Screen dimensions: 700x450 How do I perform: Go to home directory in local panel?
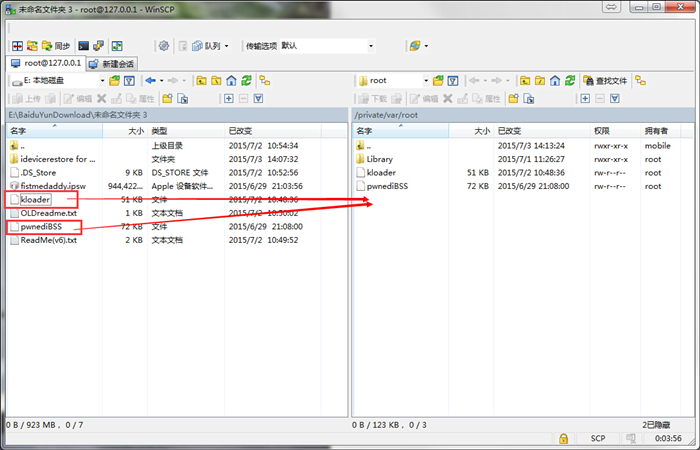tap(231, 81)
